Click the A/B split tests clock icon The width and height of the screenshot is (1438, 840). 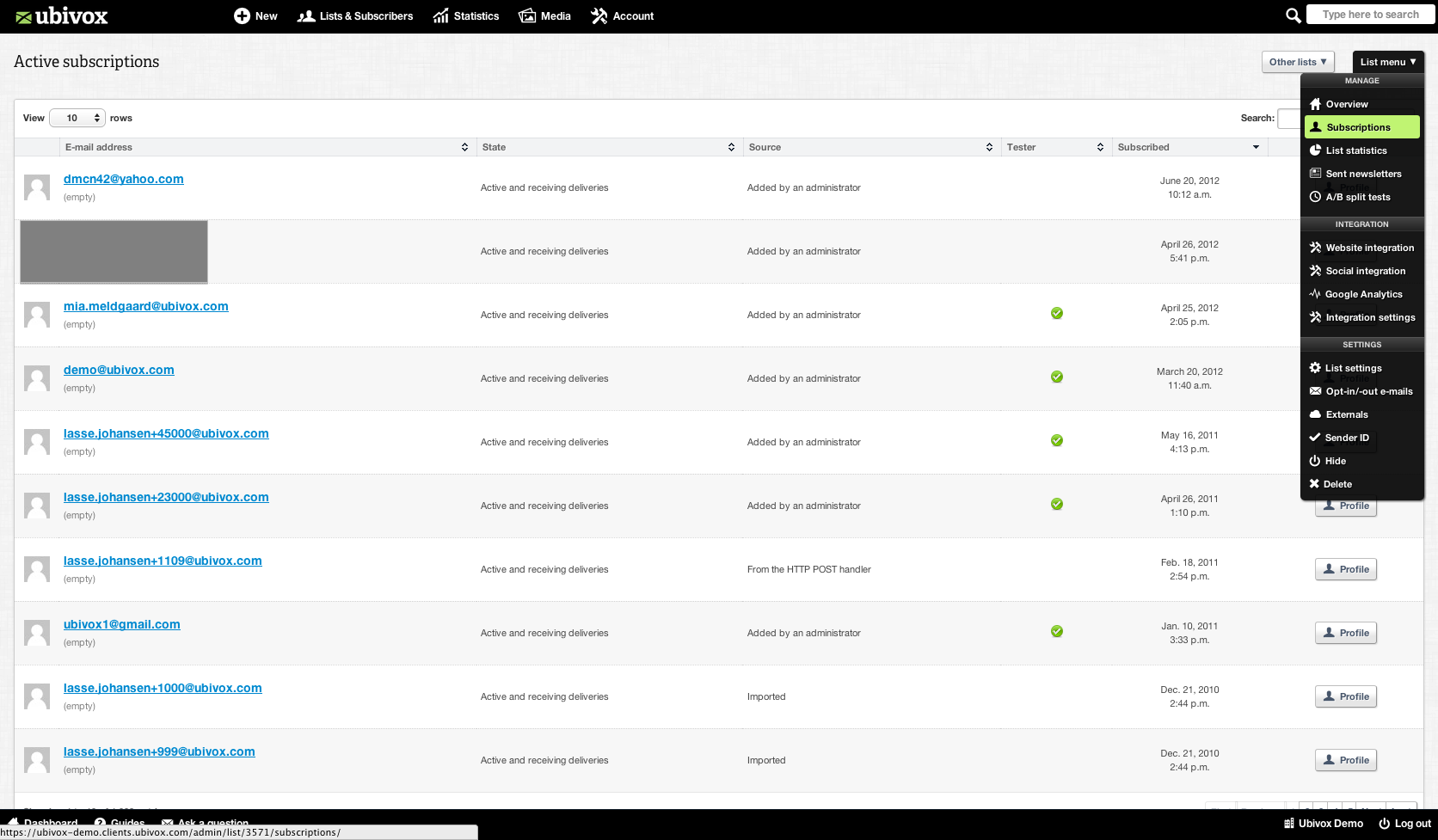tap(1315, 197)
